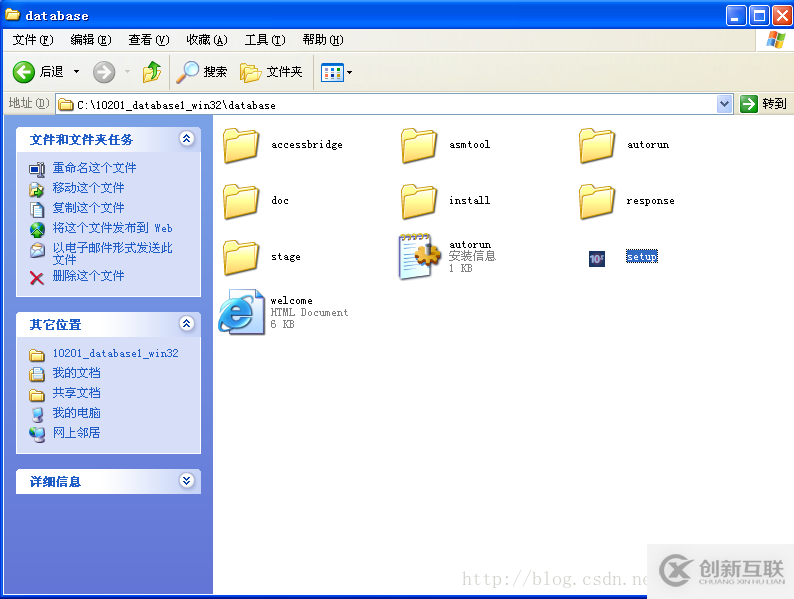Select the autorun setup information file icon

click(419, 257)
